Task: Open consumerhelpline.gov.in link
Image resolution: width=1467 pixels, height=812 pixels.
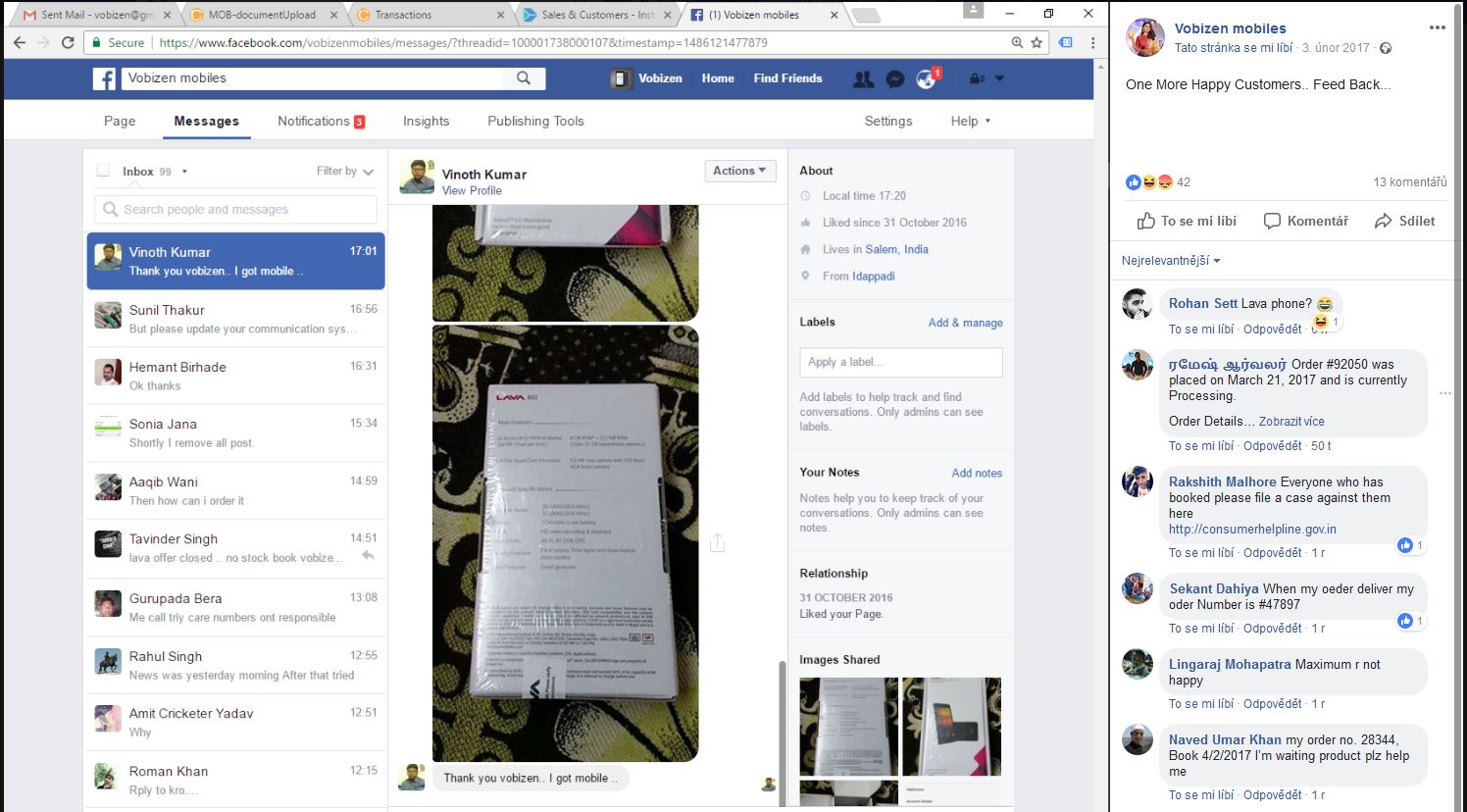Action: click(x=1252, y=530)
